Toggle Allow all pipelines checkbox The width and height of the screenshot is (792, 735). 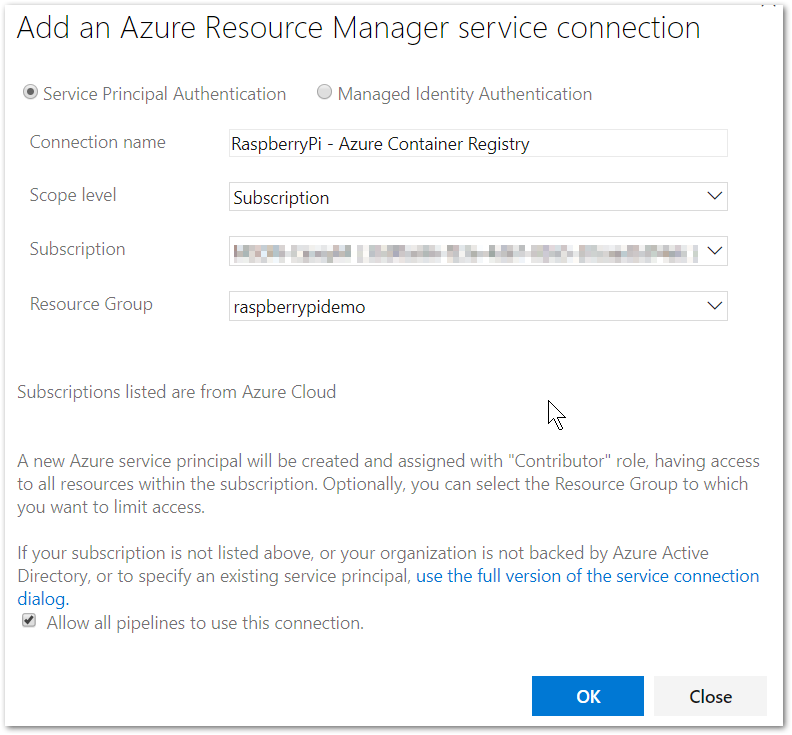[x=29, y=620]
